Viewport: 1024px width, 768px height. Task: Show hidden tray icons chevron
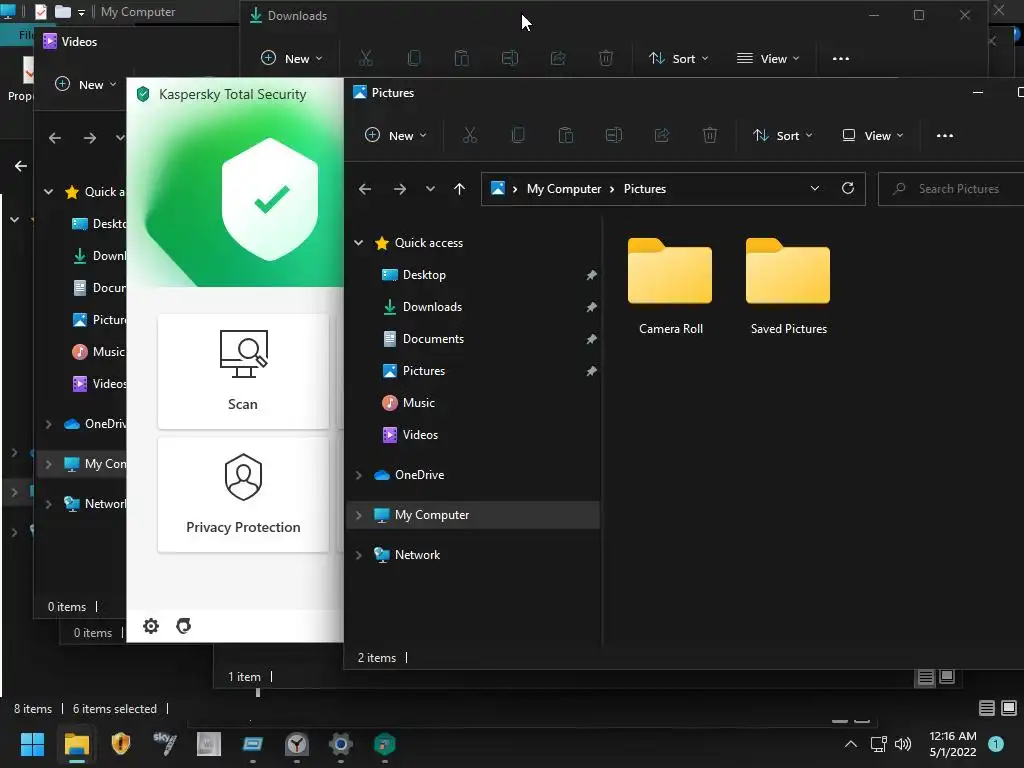(x=850, y=744)
